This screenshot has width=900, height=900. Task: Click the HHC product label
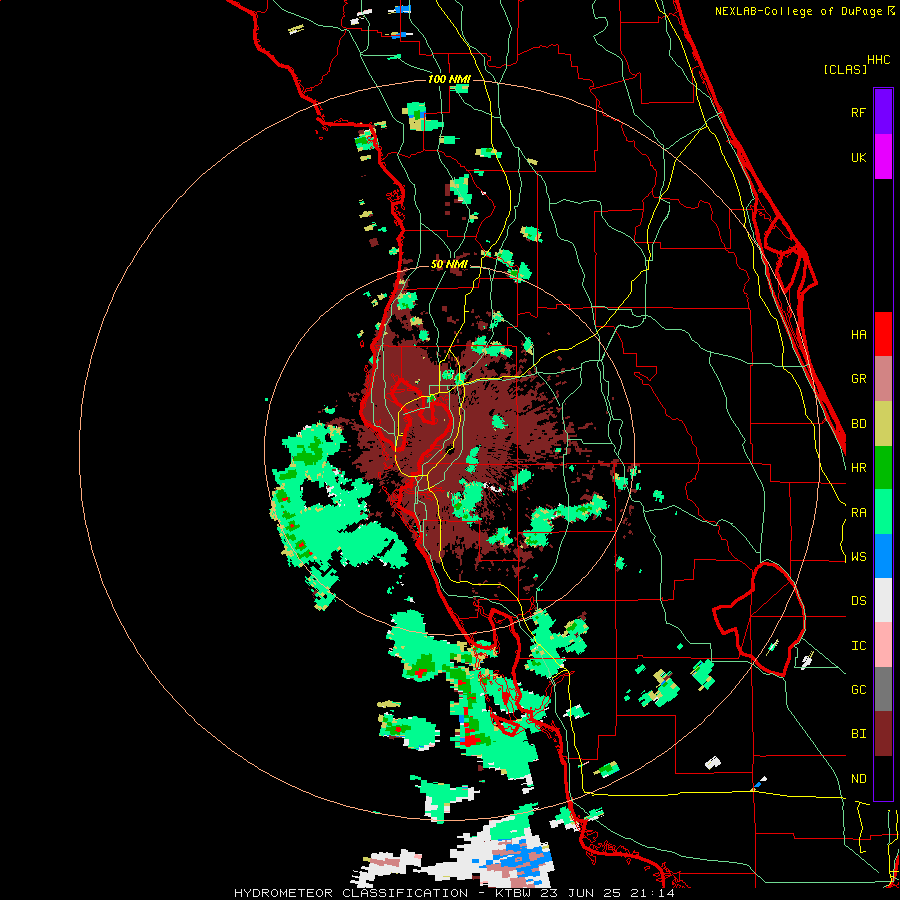click(x=878, y=60)
